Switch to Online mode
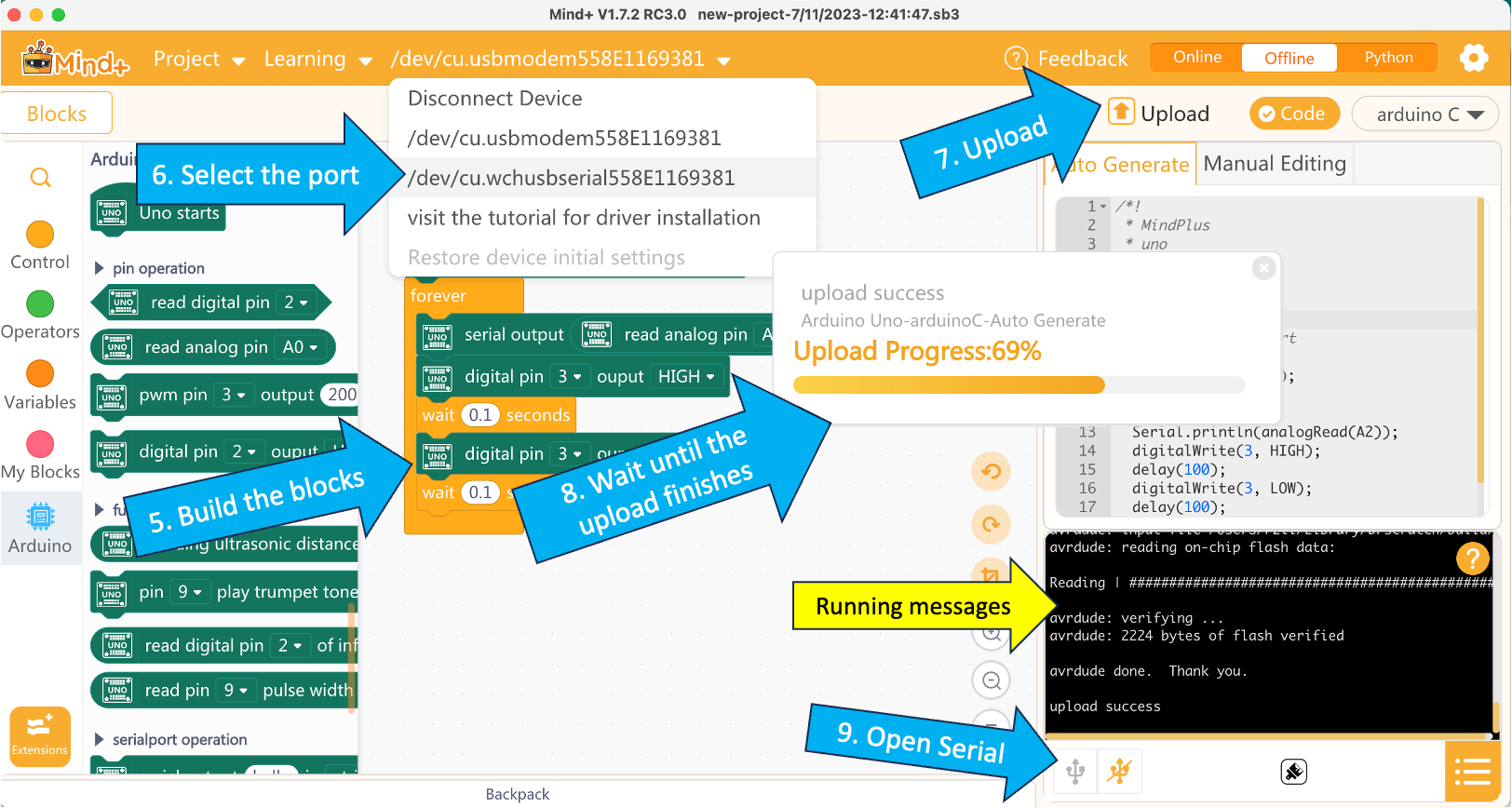The width and height of the screenshot is (1512, 808). tap(1196, 58)
